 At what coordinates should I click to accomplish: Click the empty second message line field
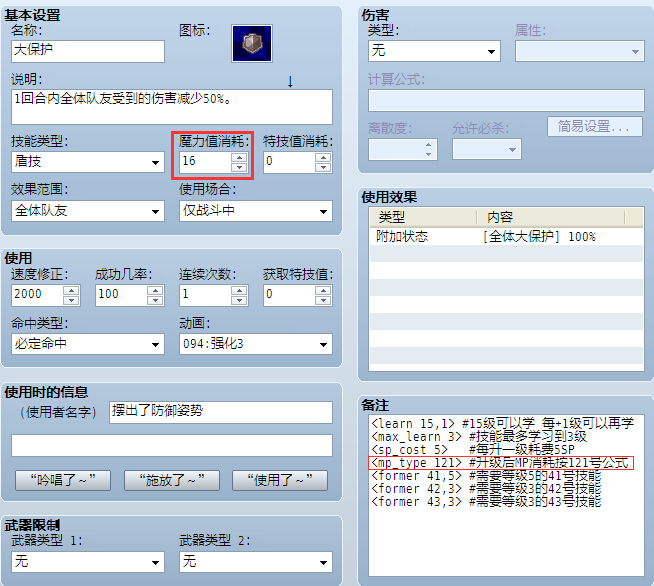[x=172, y=445]
